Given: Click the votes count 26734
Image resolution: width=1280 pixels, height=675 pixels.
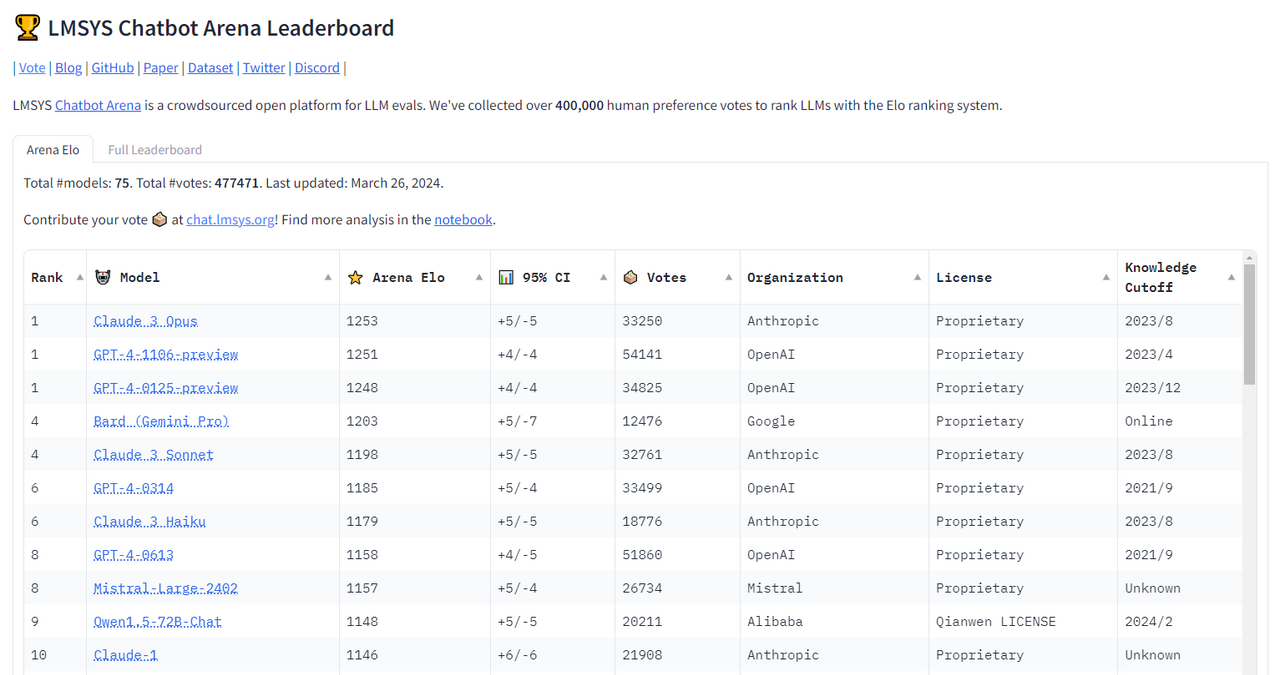Looking at the screenshot, I should point(642,588).
